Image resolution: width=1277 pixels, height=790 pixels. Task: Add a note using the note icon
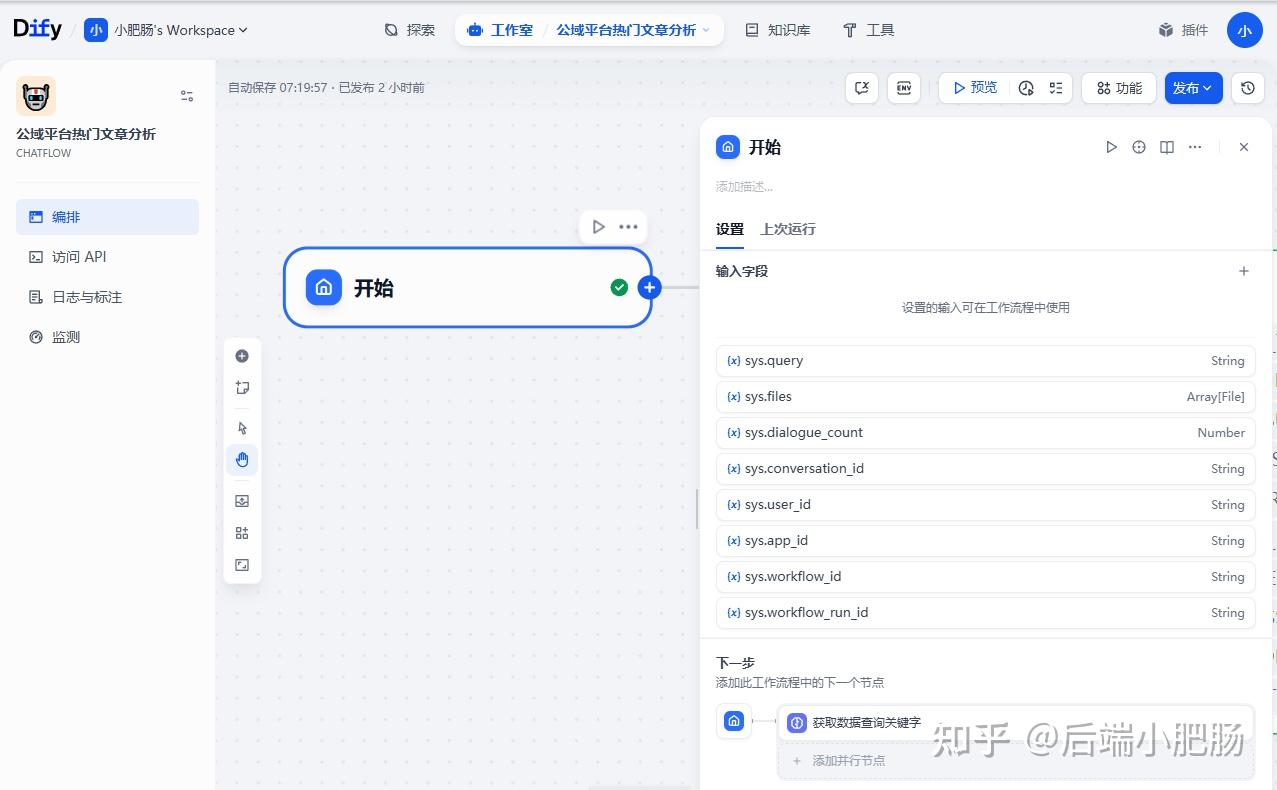click(x=241, y=387)
